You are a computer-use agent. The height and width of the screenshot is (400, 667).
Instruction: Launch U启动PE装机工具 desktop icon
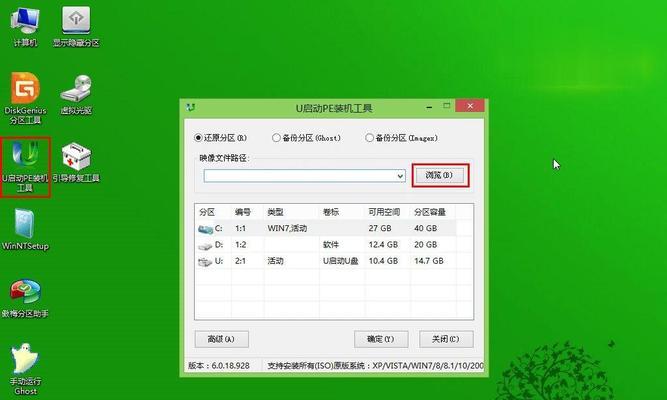click(x=25, y=167)
